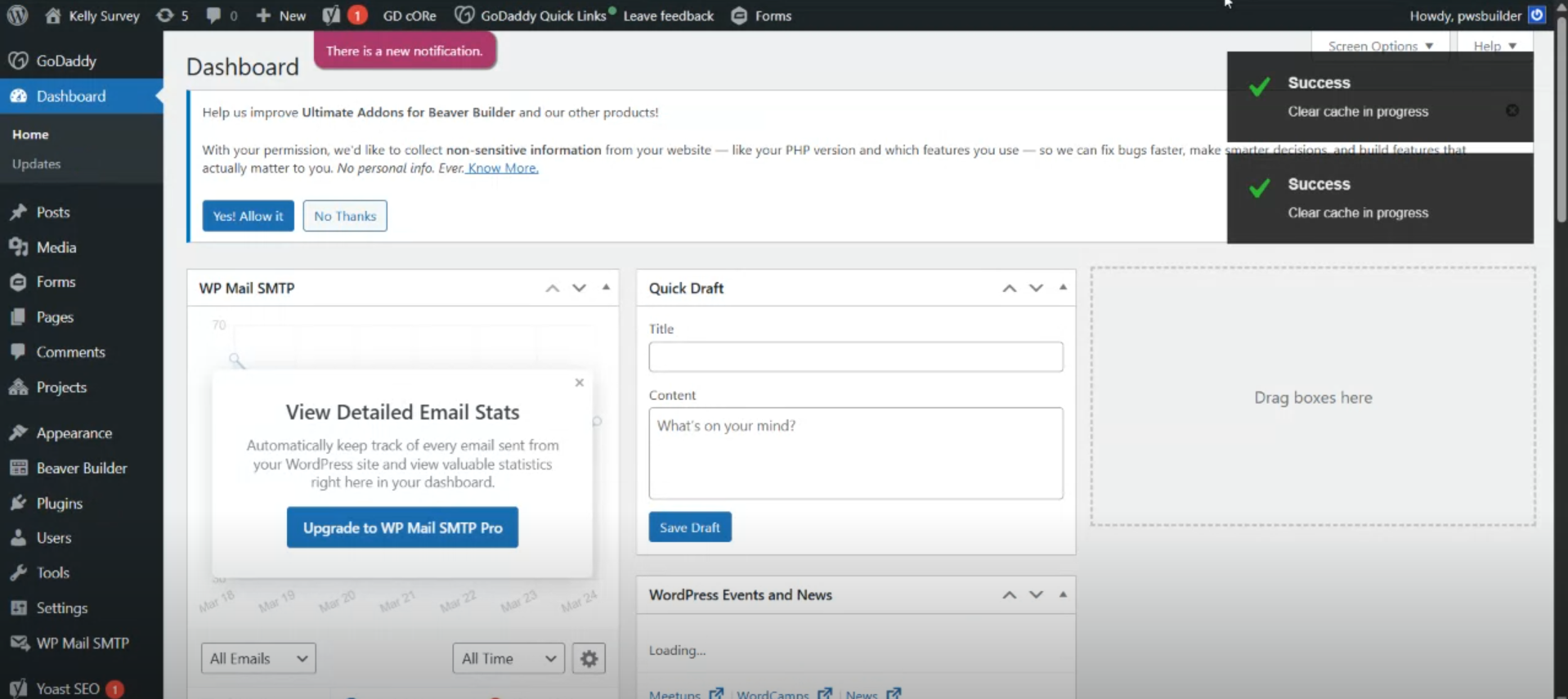This screenshot has height=699, width=1568.
Task: Open the comments bubble icon
Action: 221,16
